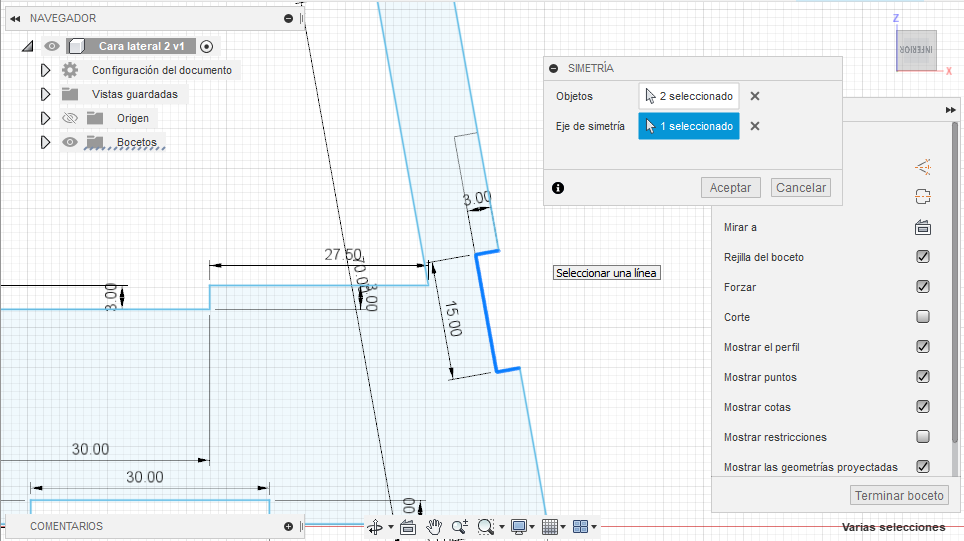Click the sketch palette vertical scrollbar
The height and width of the screenshot is (541, 964).
click(x=954, y=282)
